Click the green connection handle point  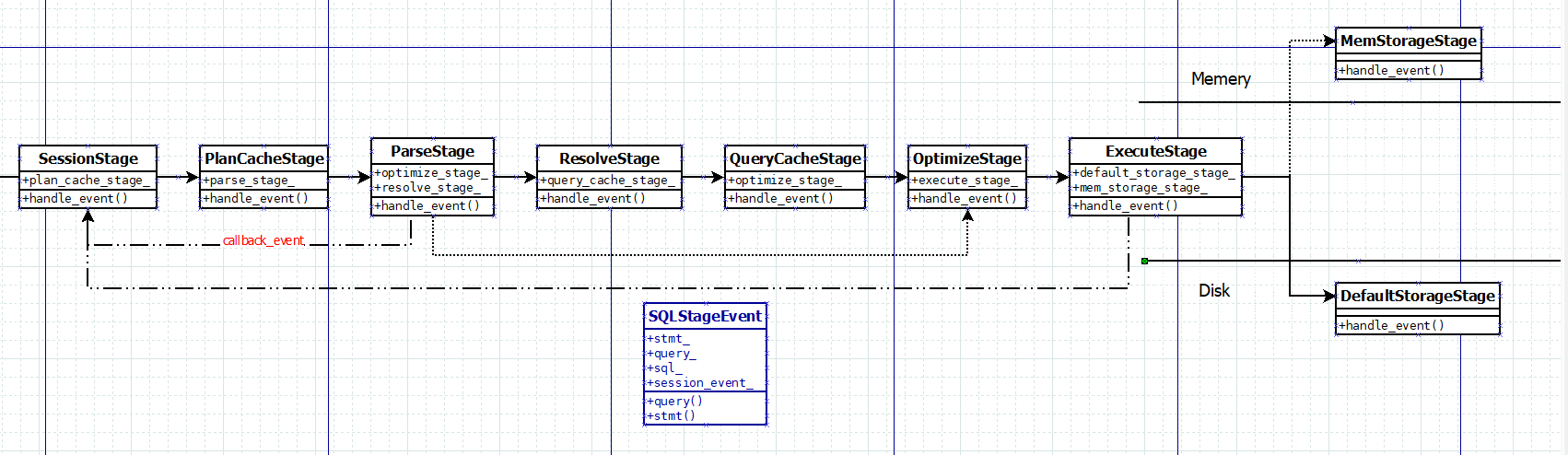tap(1144, 261)
